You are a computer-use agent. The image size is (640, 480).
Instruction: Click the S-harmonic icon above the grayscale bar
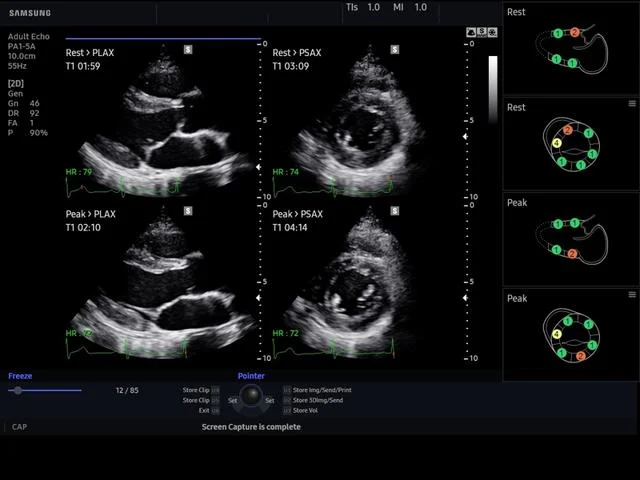pyautogui.click(x=482, y=32)
